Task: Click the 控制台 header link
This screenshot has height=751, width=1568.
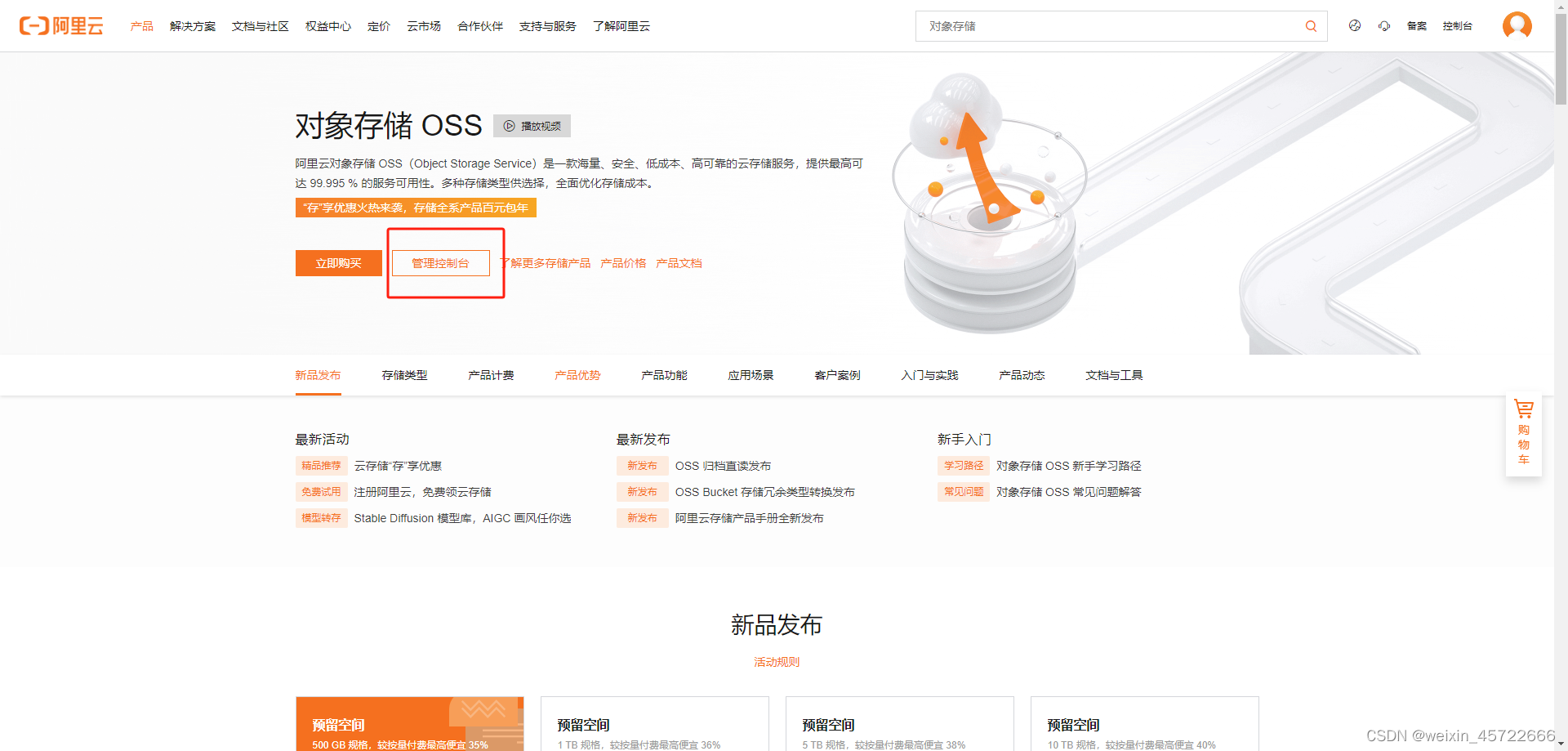Action: (1458, 26)
